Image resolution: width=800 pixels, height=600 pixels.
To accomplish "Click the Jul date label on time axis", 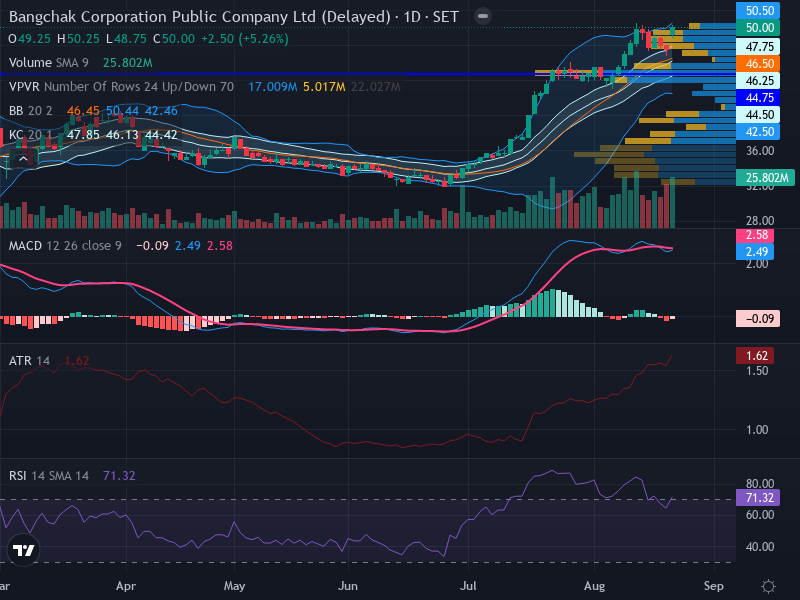I will (468, 586).
